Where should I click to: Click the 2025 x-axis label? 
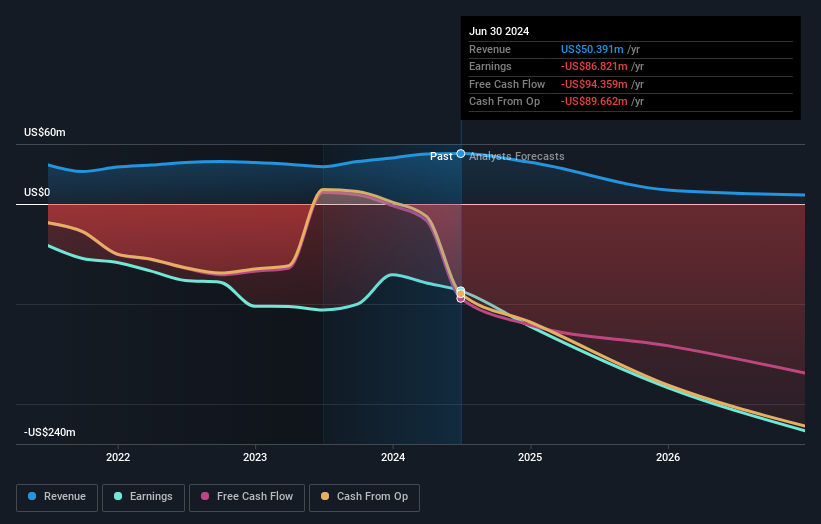point(530,457)
